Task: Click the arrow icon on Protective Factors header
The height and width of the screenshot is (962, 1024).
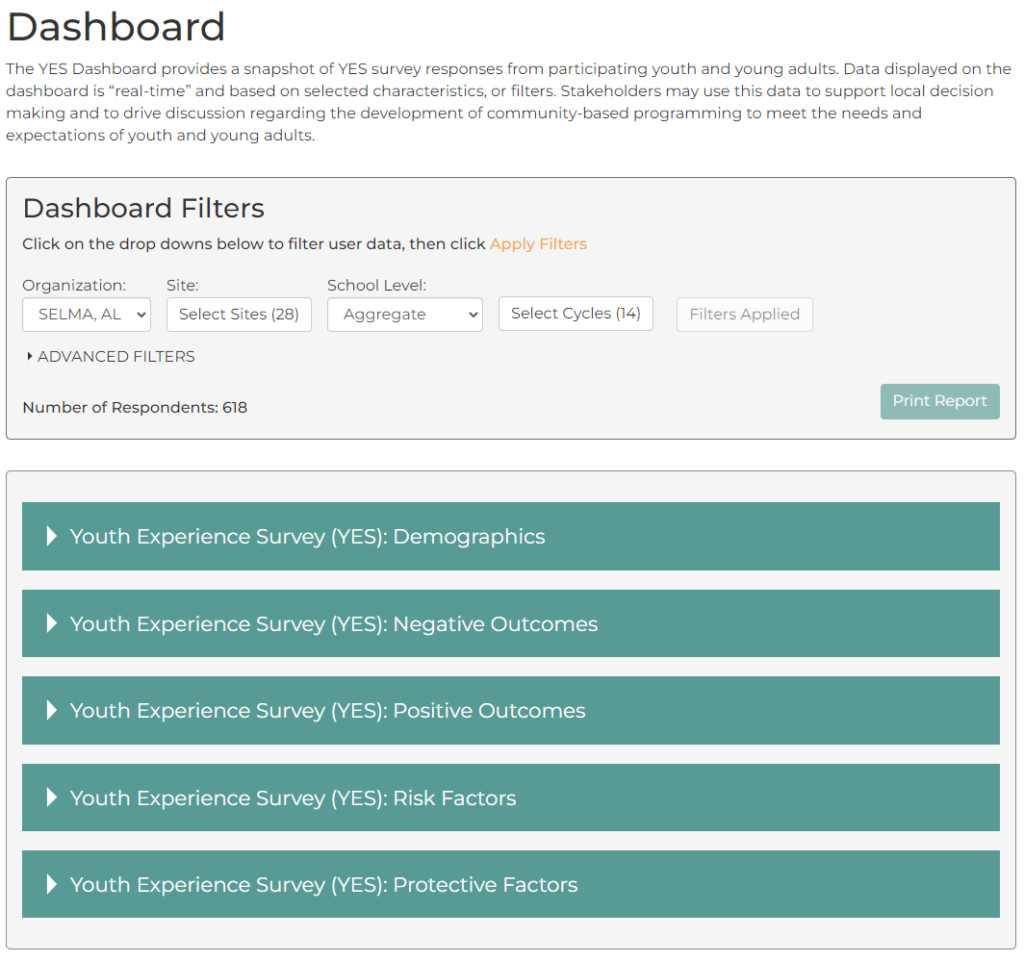Action: coord(51,884)
